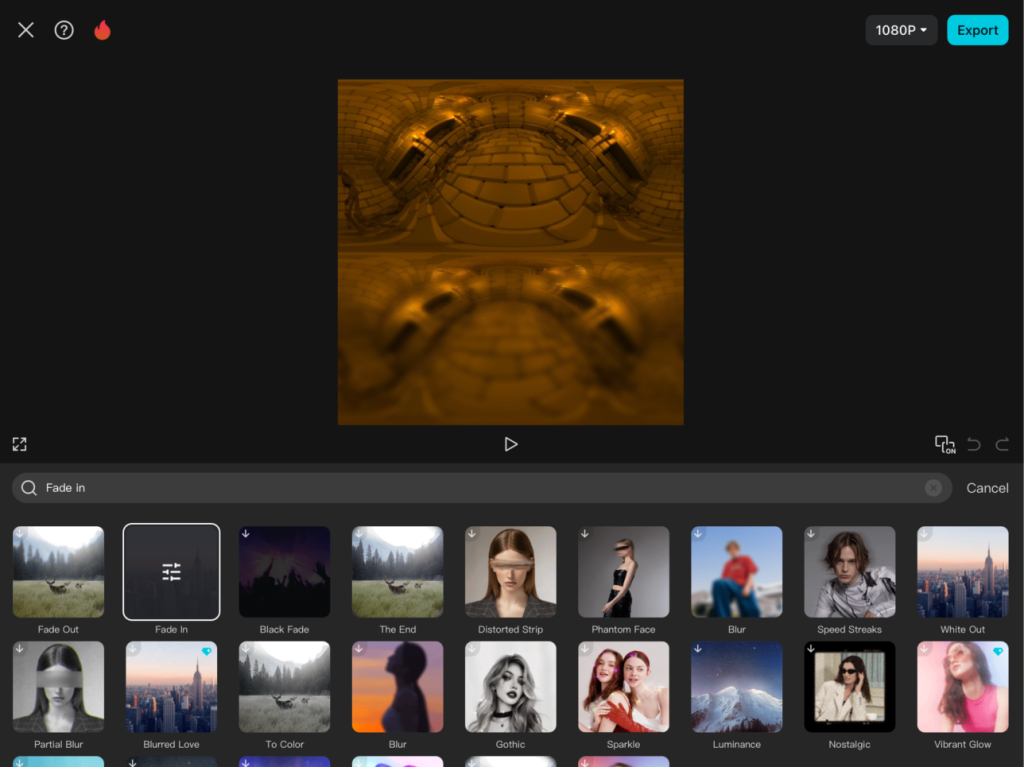Open the flame trending icon

pos(102,30)
